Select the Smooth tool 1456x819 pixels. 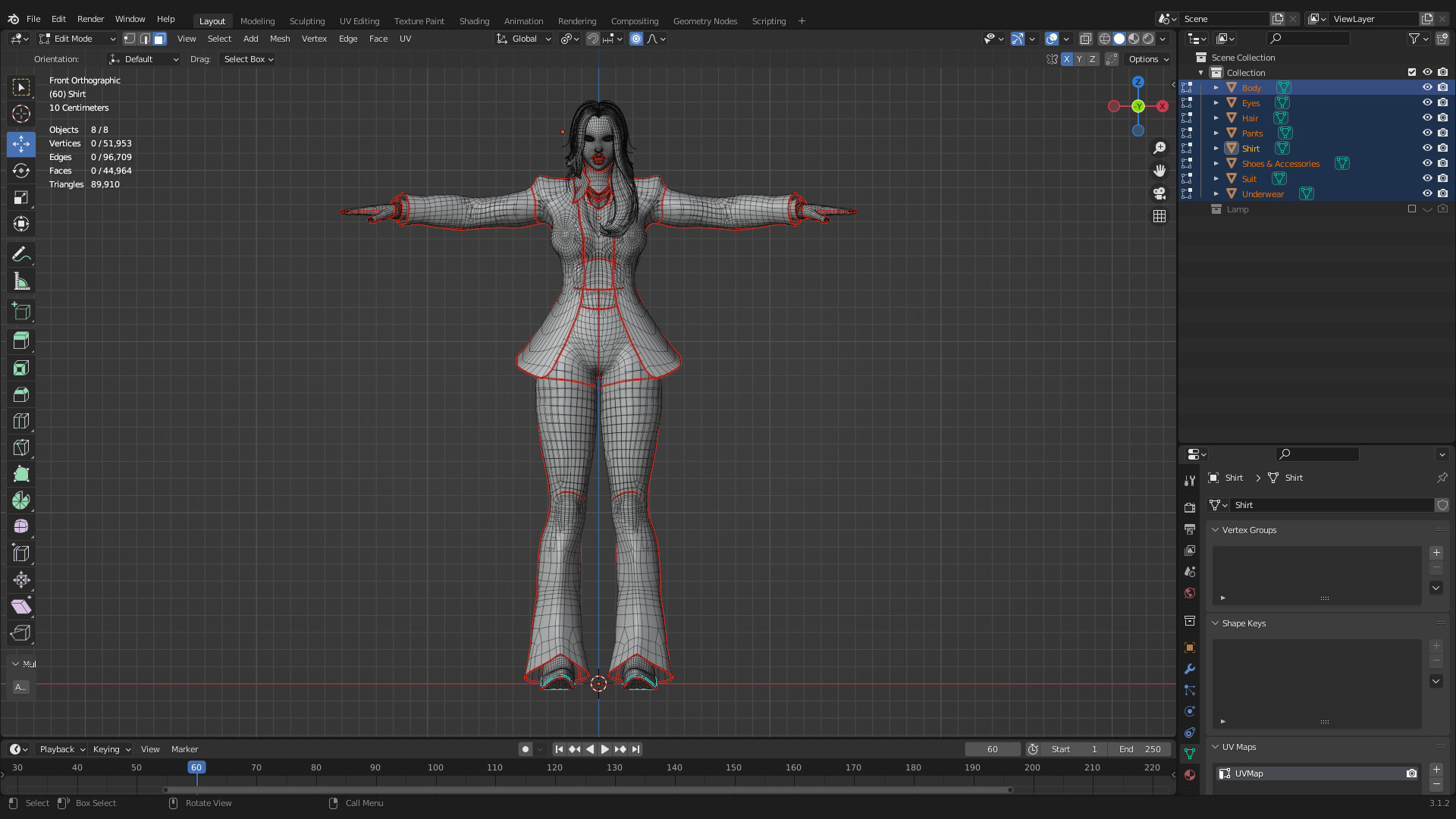pos(21,526)
